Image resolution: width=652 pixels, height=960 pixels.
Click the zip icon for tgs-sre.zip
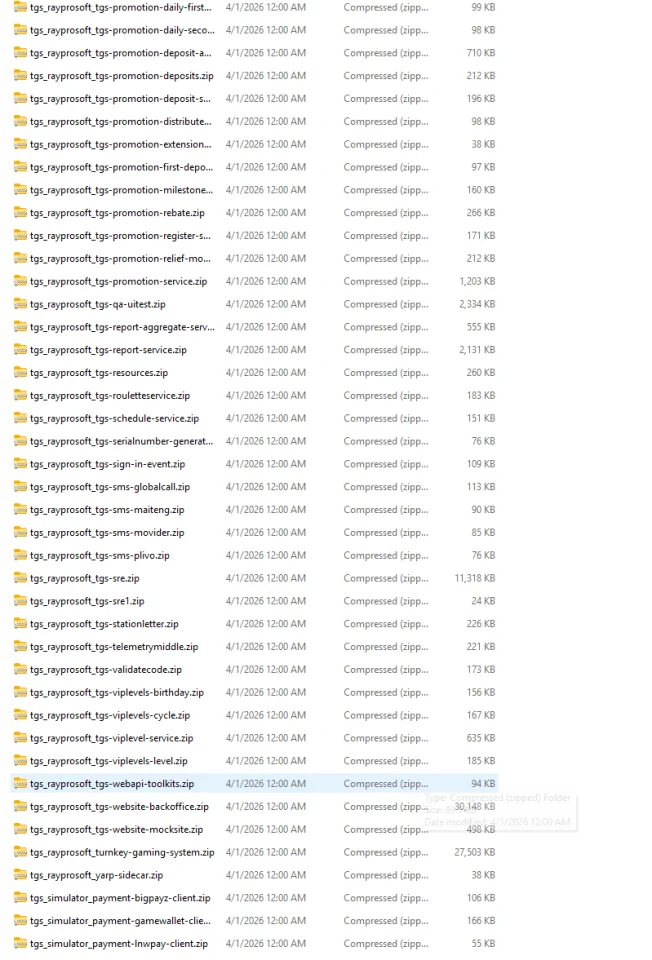point(20,579)
